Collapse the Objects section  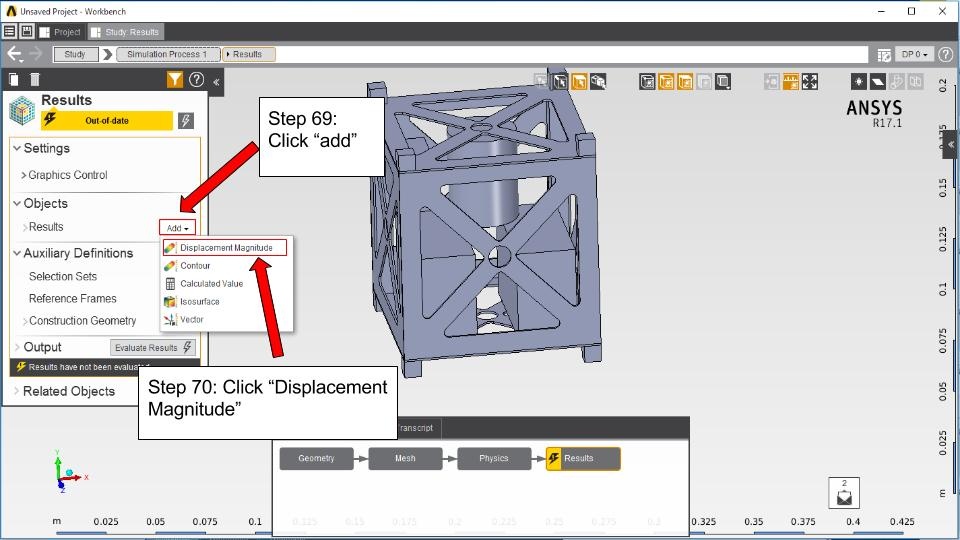tap(17, 203)
